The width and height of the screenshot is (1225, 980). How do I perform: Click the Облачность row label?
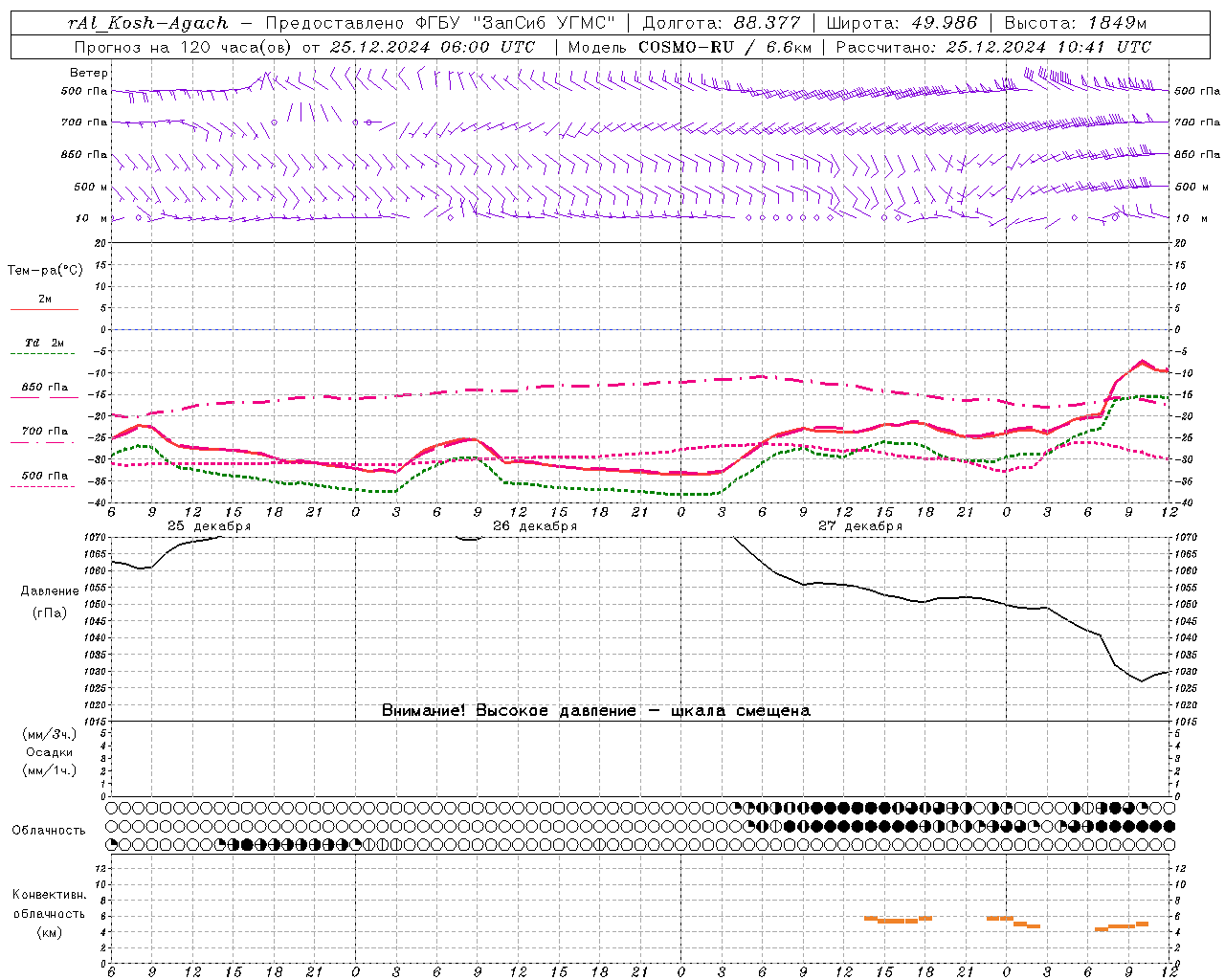[49, 831]
